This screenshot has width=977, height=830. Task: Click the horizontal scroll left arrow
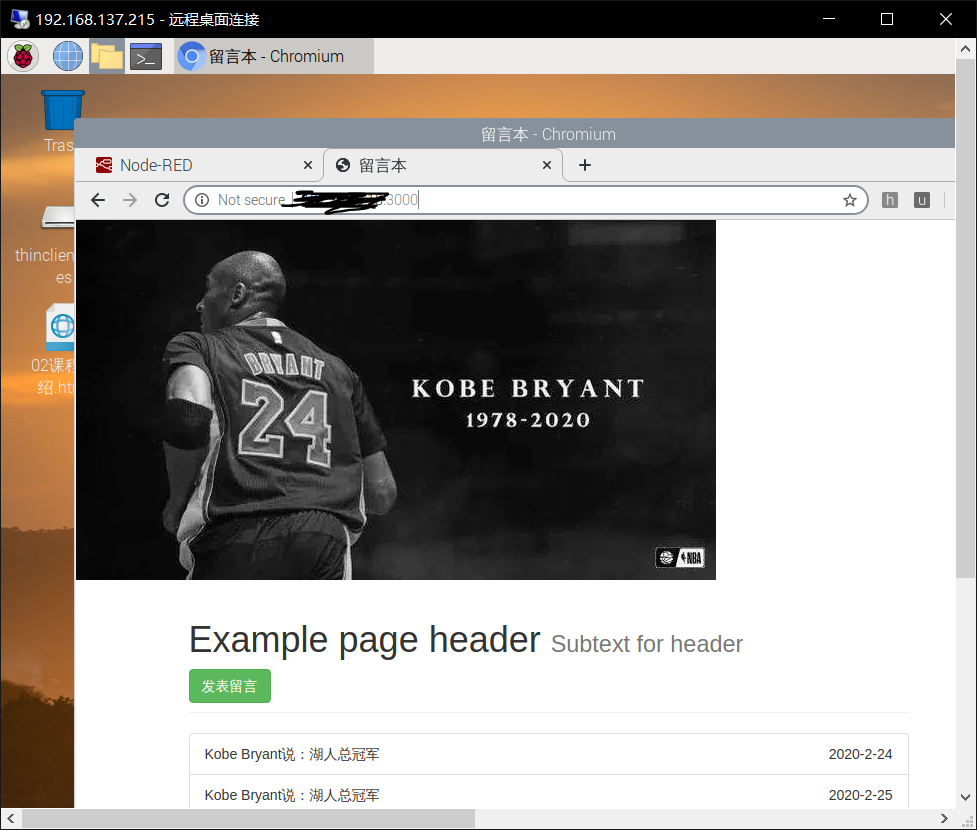click(11, 818)
